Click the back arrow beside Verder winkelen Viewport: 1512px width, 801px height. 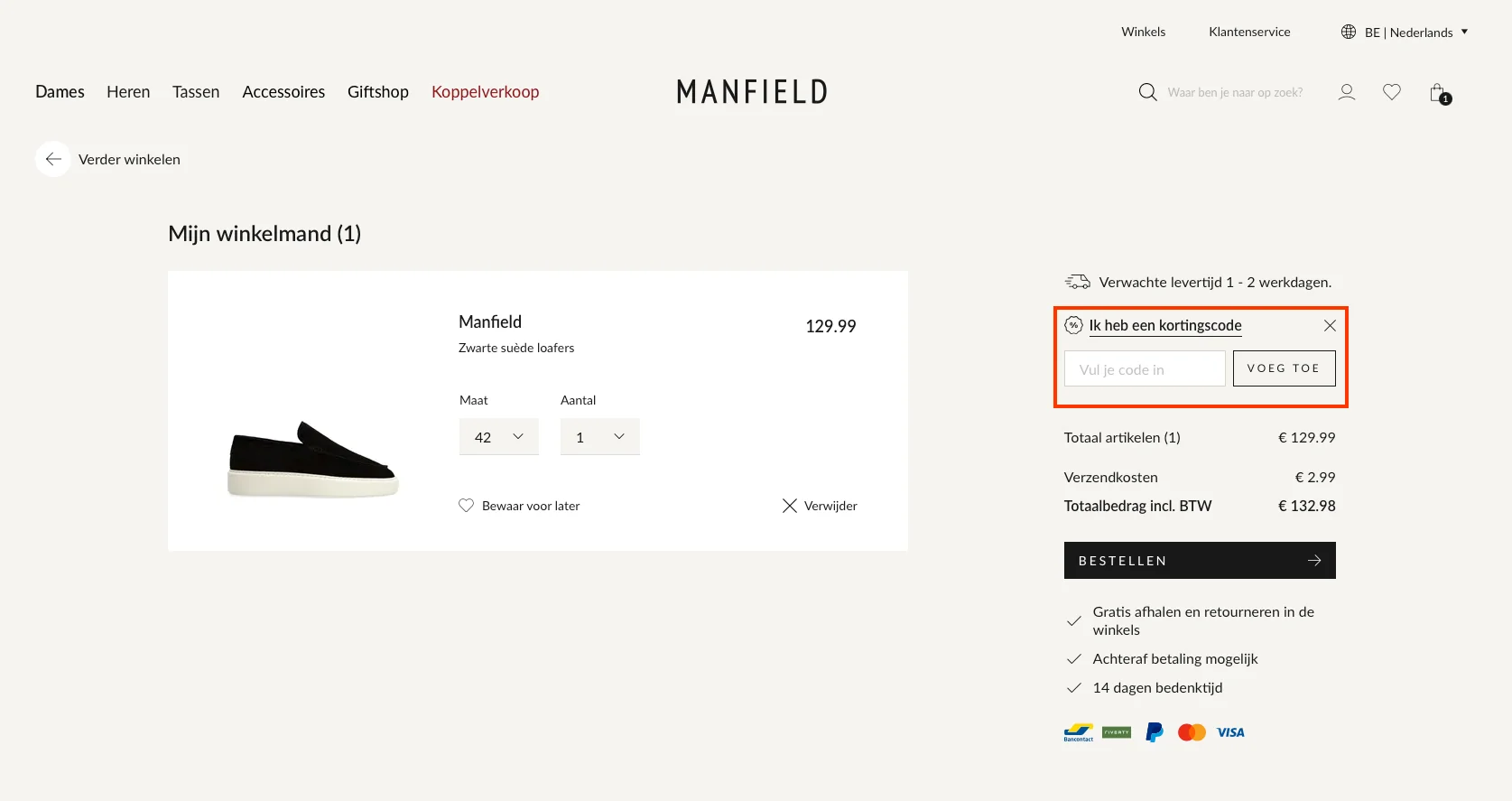click(x=52, y=158)
